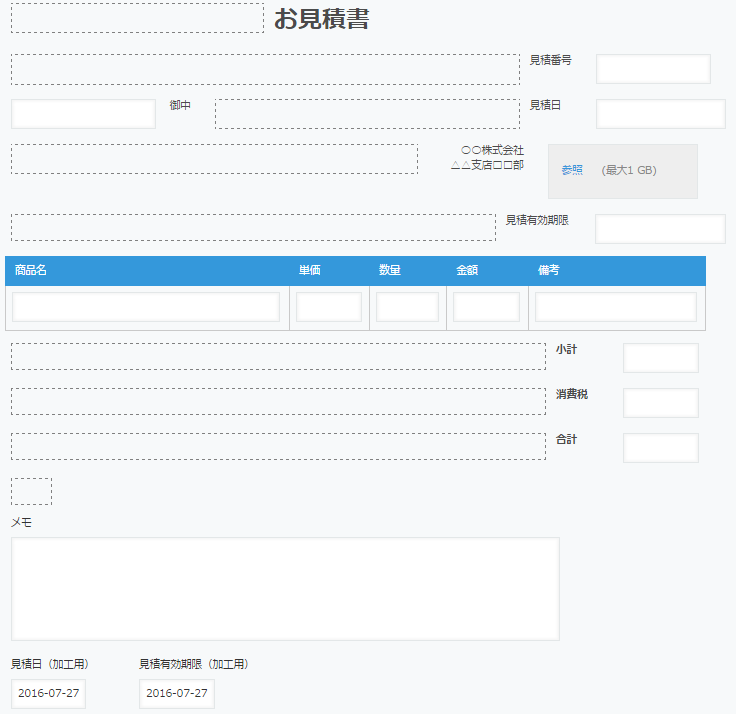
Task: Focus the 単価 input in the table row
Action: pos(329,307)
